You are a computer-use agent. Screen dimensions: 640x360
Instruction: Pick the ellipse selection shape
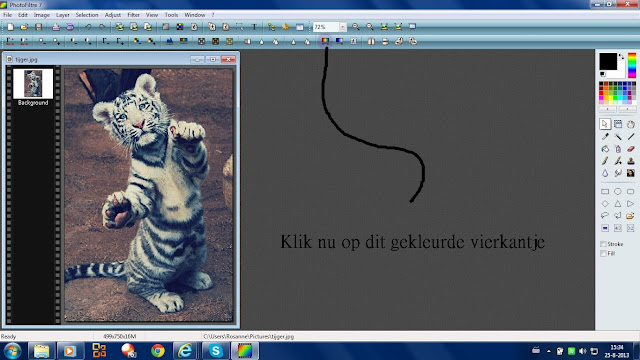click(x=618, y=191)
